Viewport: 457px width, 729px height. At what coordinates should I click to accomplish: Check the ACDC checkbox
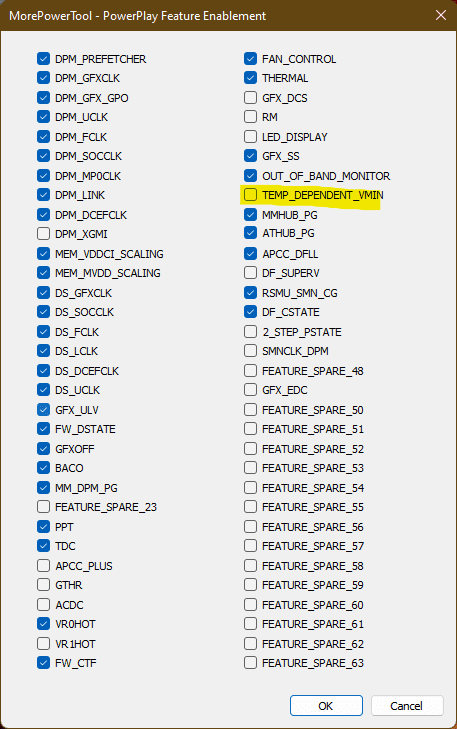[43, 605]
